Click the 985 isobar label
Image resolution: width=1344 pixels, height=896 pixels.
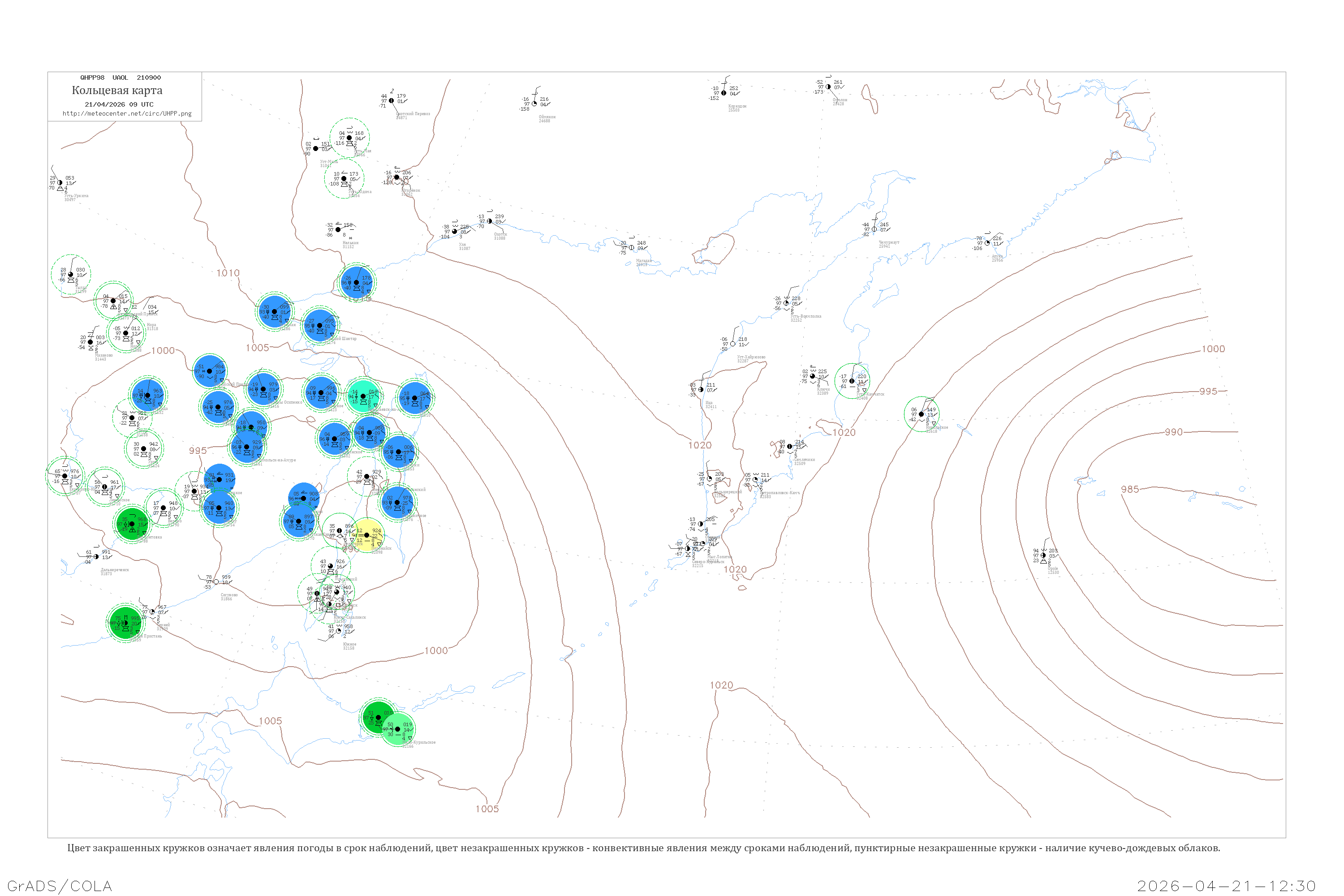click(x=1130, y=489)
